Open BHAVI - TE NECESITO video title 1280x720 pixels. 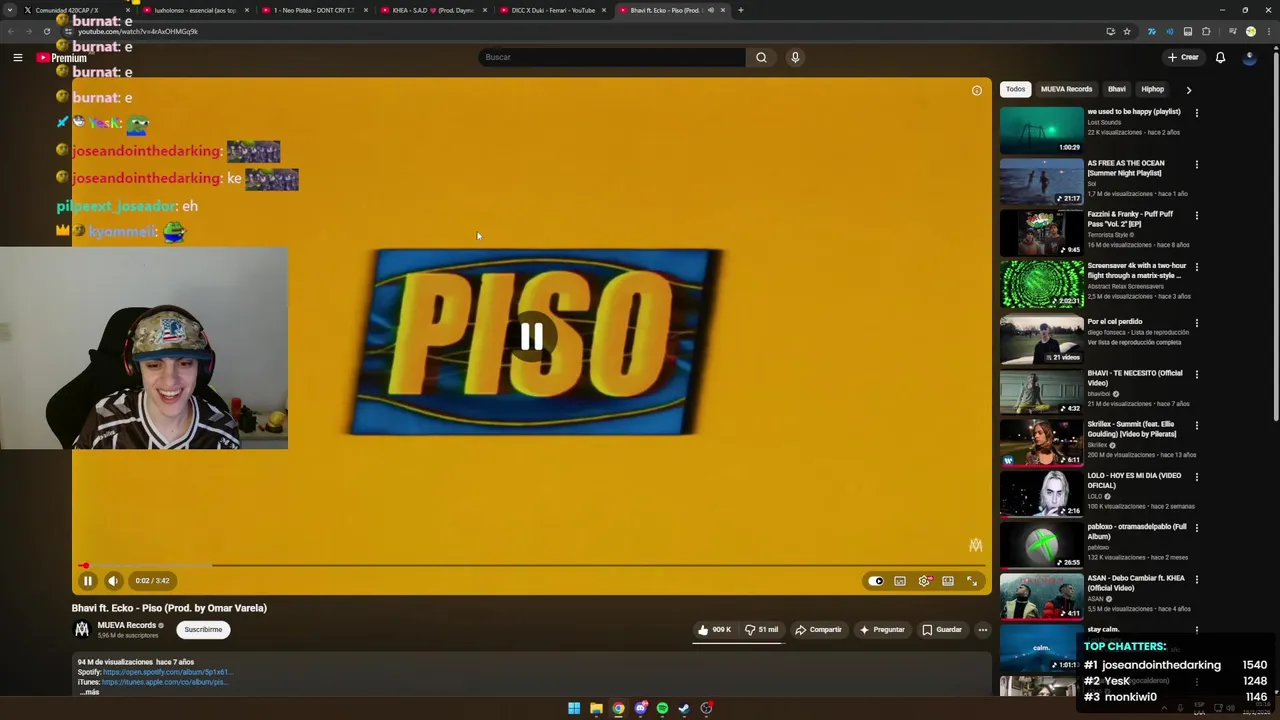(1135, 378)
